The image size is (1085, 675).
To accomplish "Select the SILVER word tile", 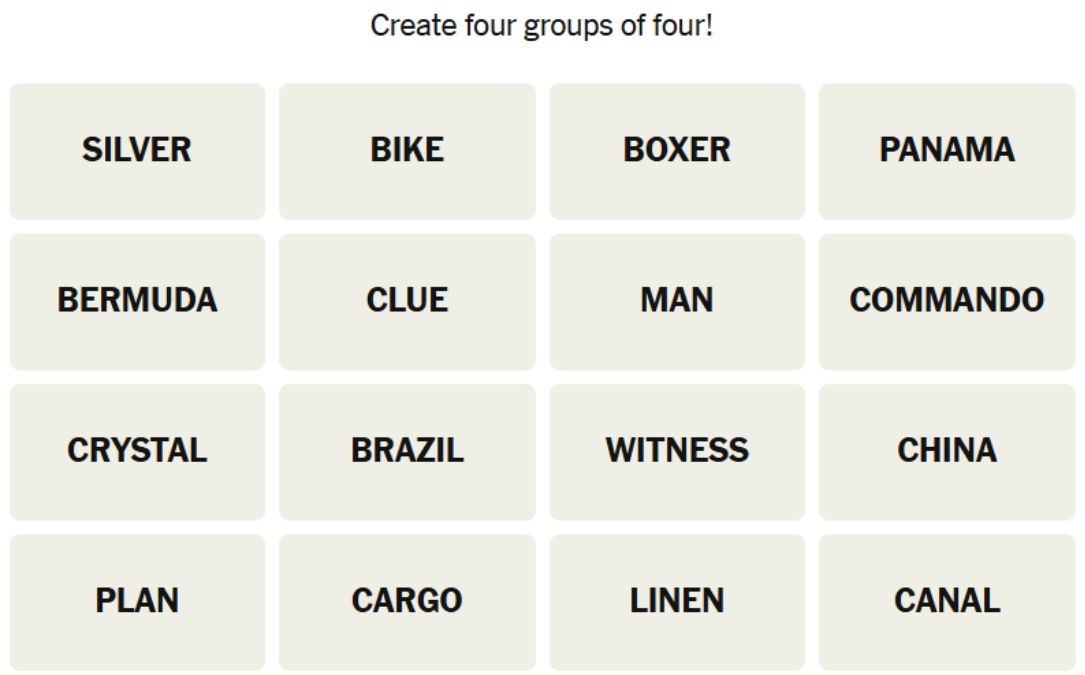I will (x=137, y=151).
